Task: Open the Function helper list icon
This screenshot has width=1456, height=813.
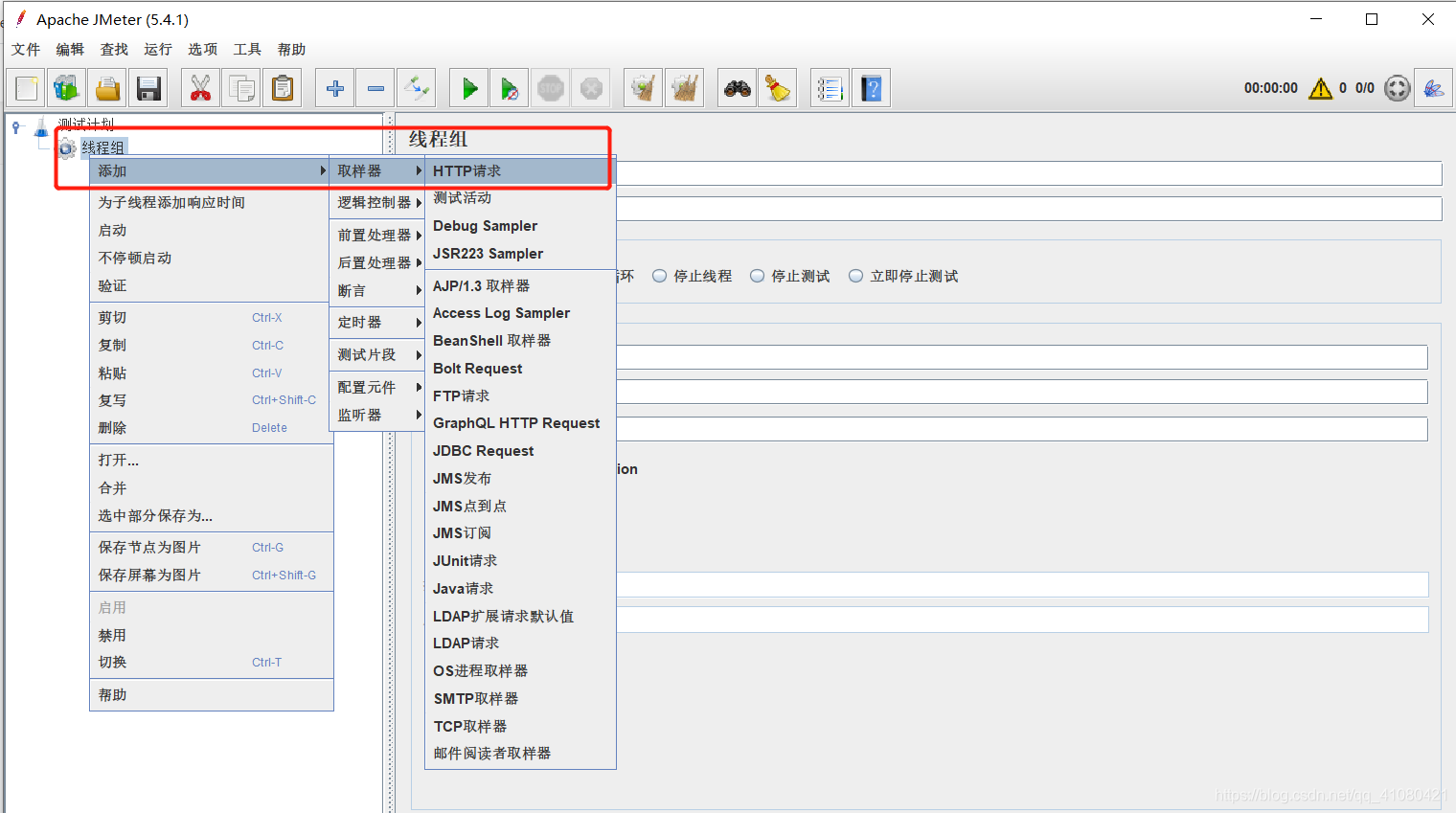Action: click(830, 88)
